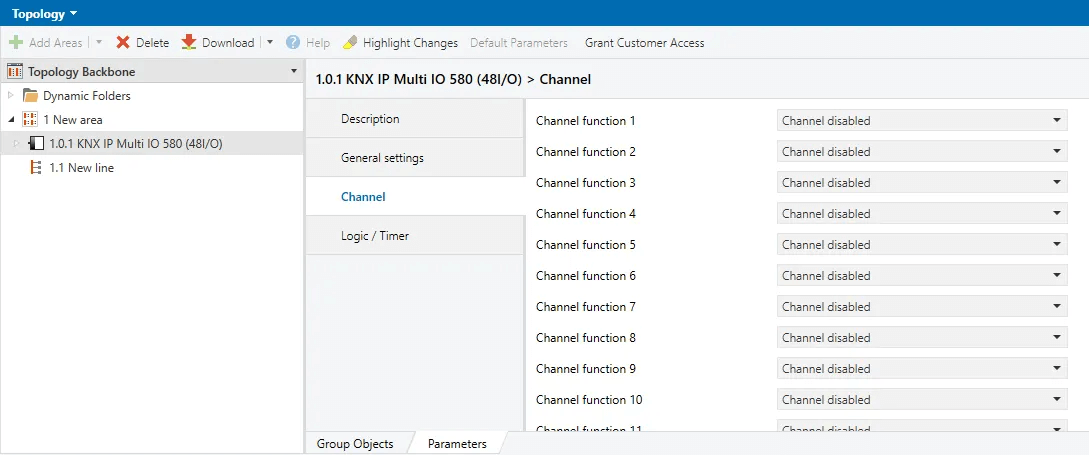1089x455 pixels.
Task: Click the Download arrow icon
Action: point(189,43)
